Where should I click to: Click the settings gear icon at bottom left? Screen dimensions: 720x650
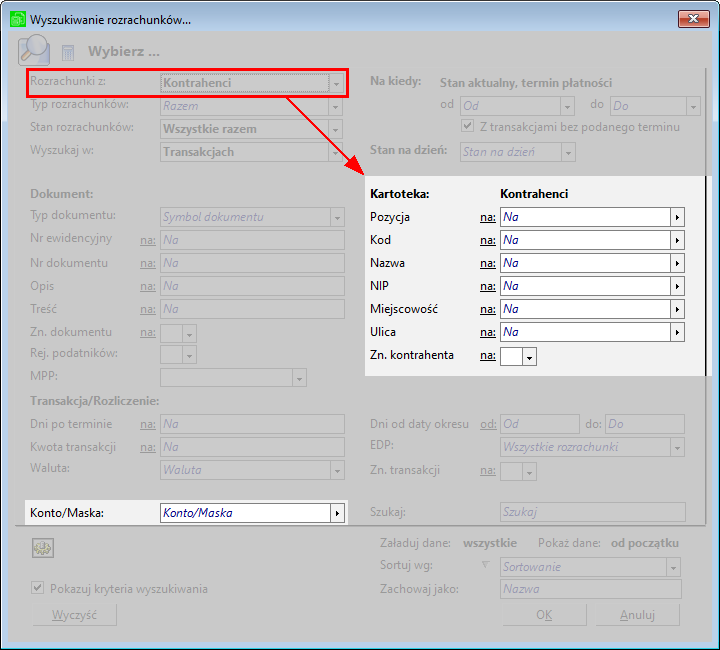43,548
